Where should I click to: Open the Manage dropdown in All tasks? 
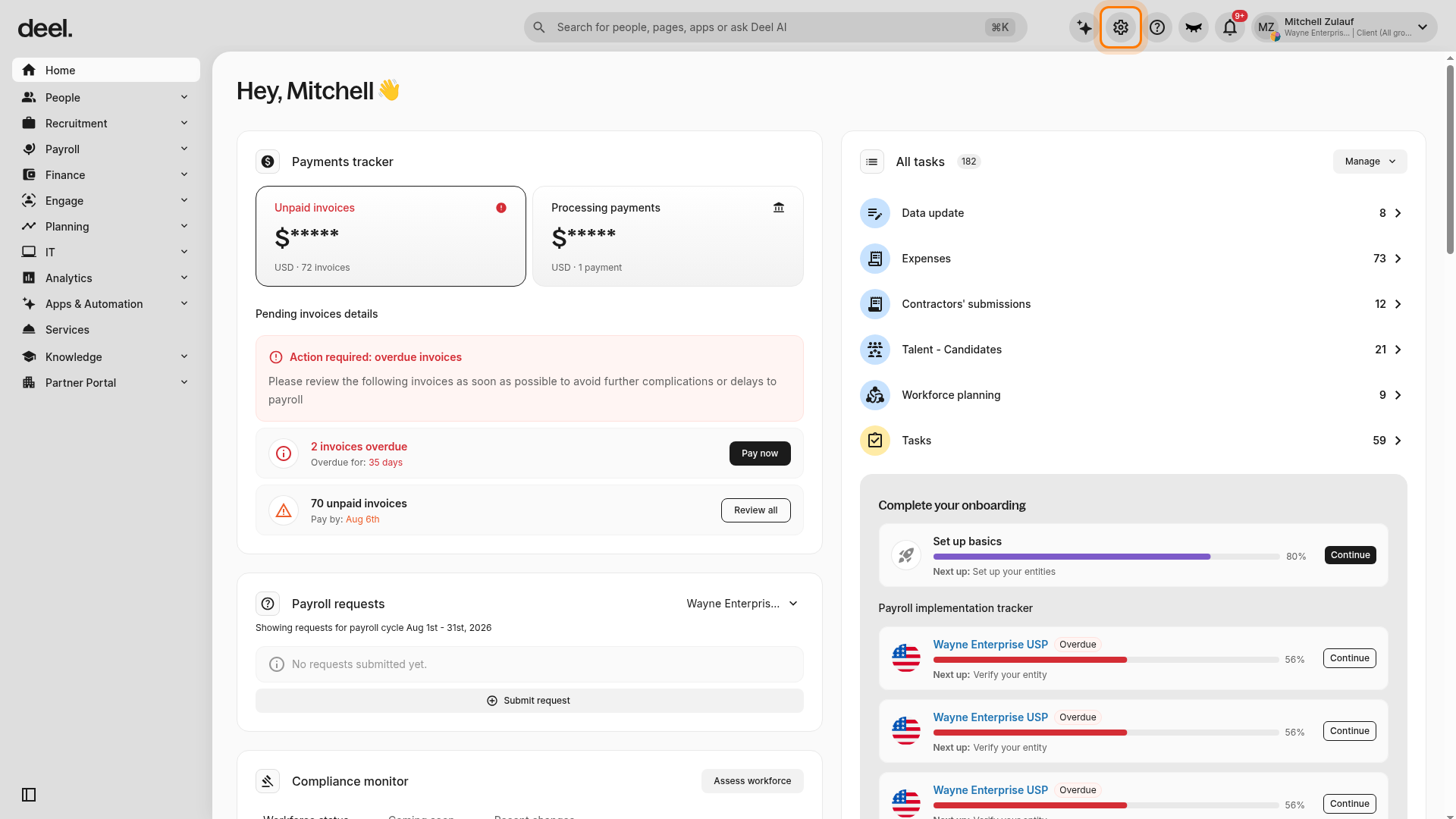click(1370, 162)
